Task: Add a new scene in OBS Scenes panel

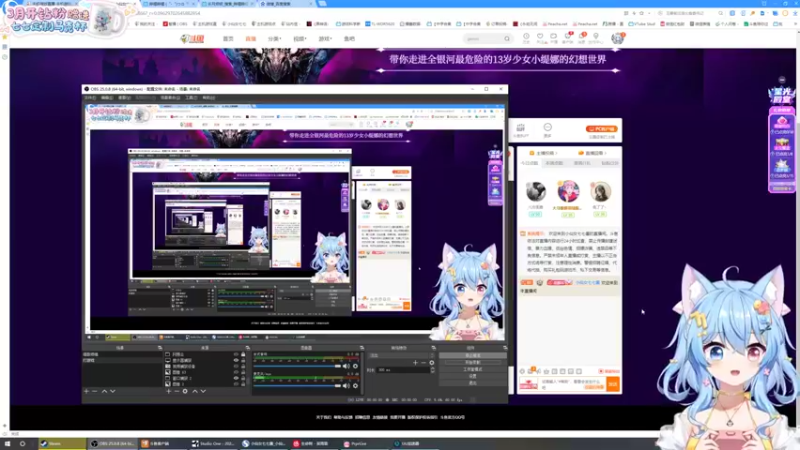Action: (86, 391)
